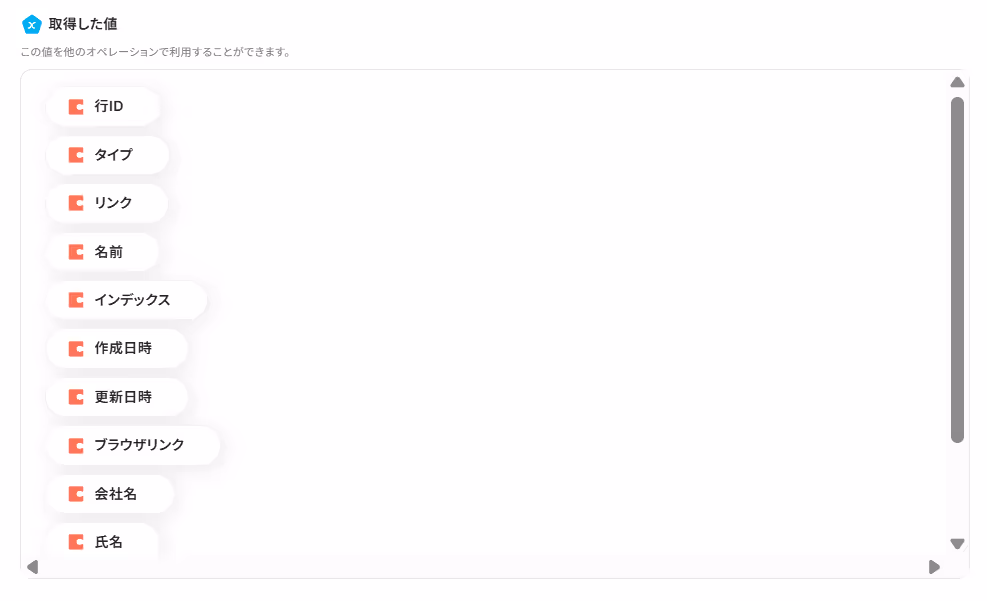Choose the 会社名 value chip
Viewport: 987px width, 601px height.
tap(110, 494)
